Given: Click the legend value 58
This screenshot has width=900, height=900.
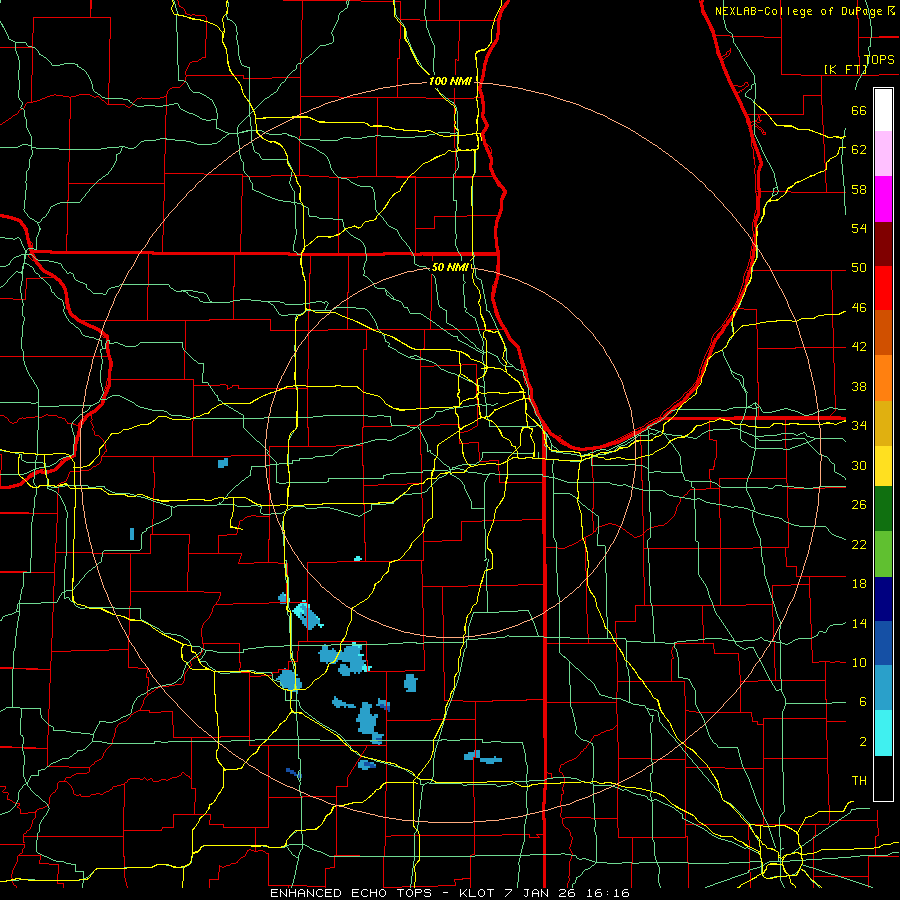Looking at the screenshot, I should (x=859, y=189).
